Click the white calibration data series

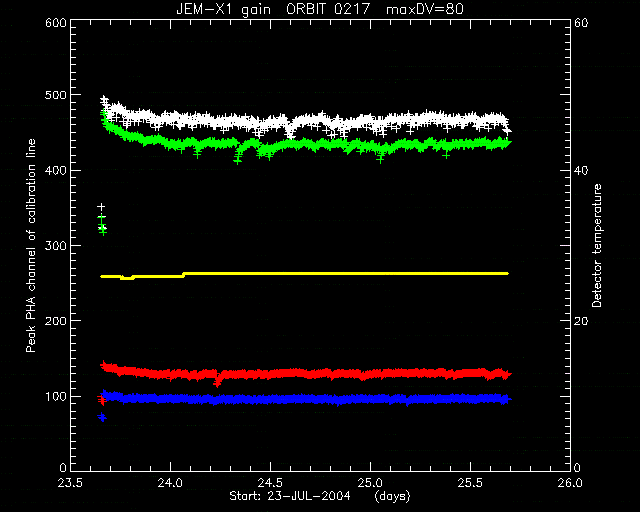(306, 120)
